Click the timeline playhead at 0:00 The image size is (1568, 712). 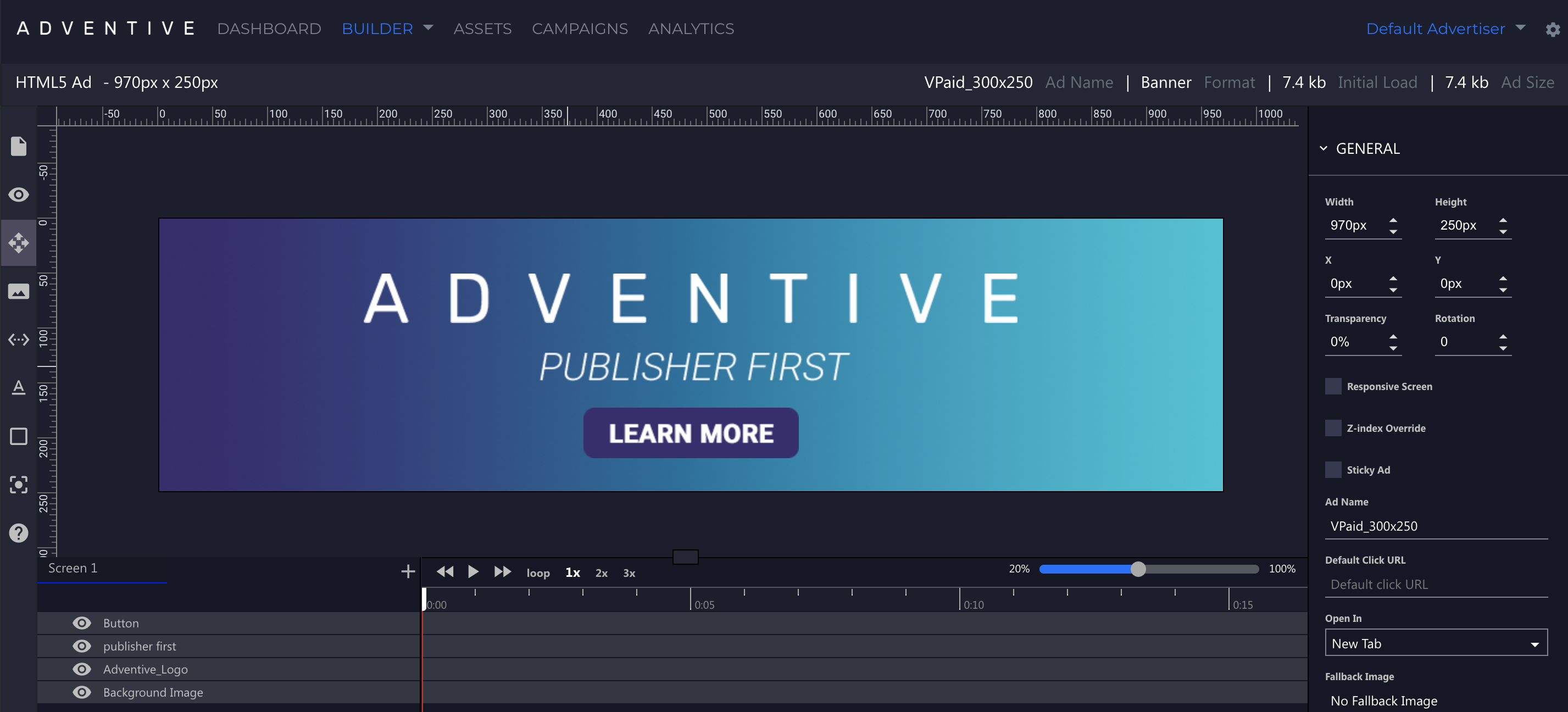[424, 599]
